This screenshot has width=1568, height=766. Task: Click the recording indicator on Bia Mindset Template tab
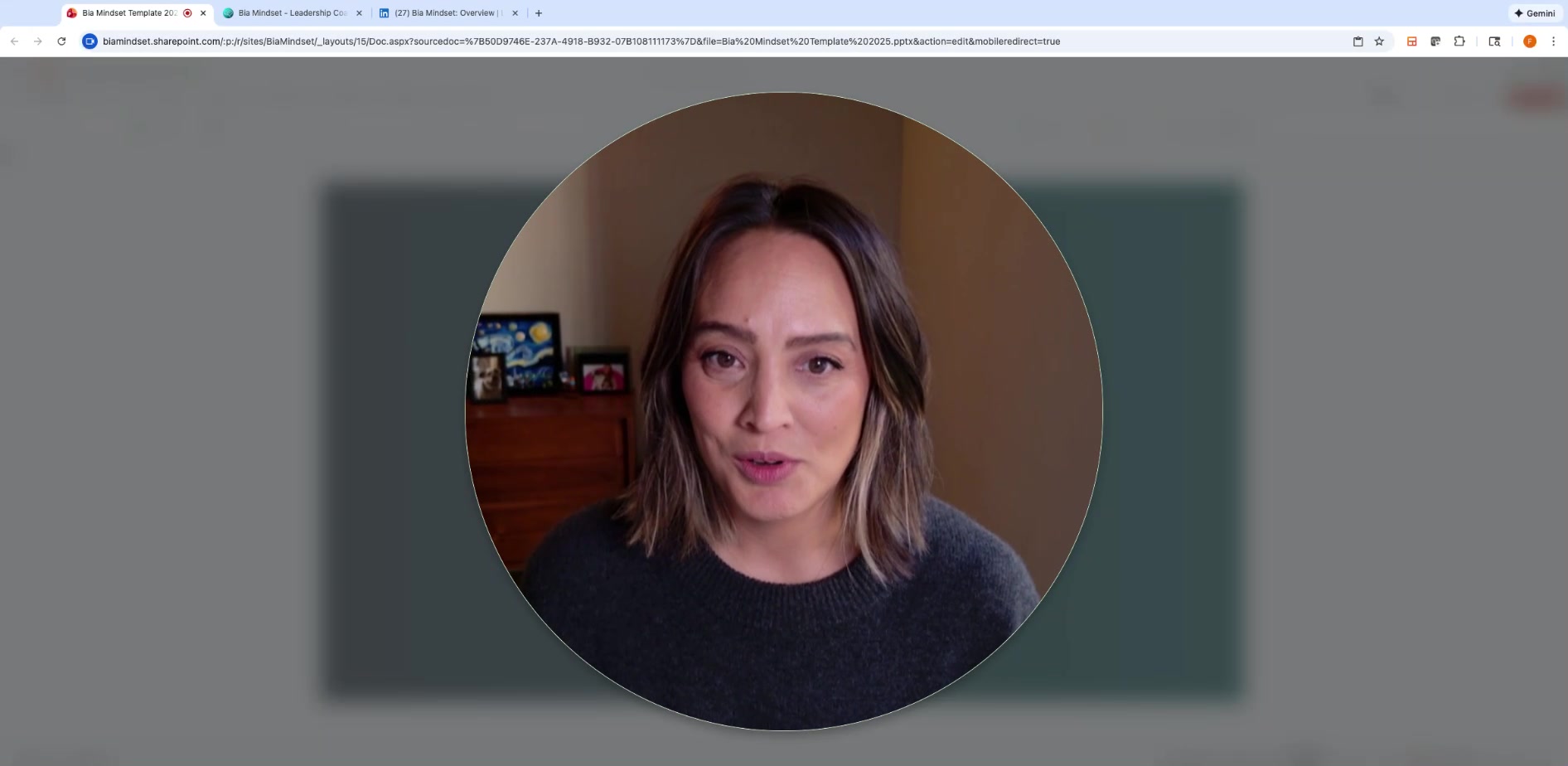(187, 13)
